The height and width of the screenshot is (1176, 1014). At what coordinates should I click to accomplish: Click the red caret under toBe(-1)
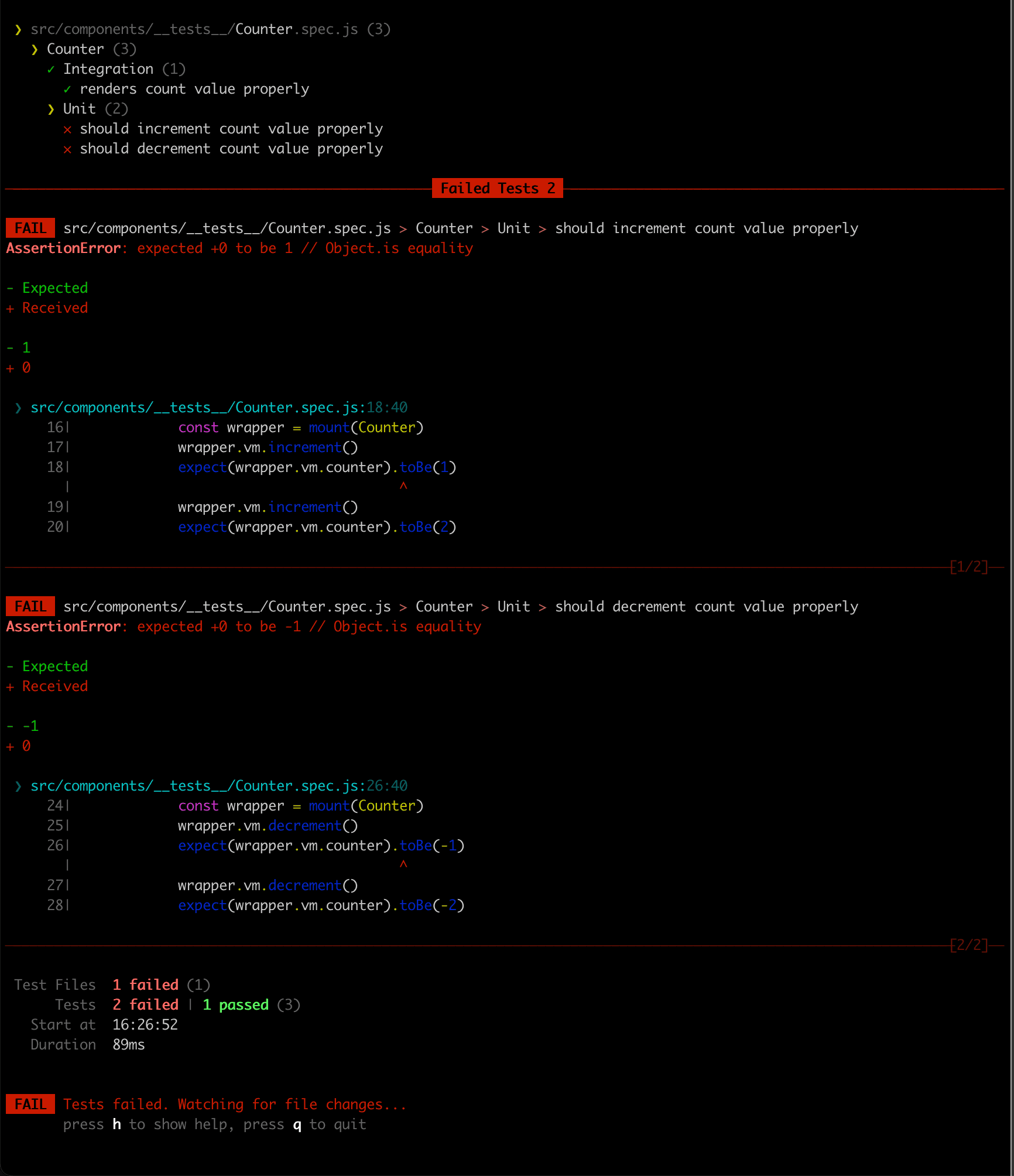pos(403,864)
